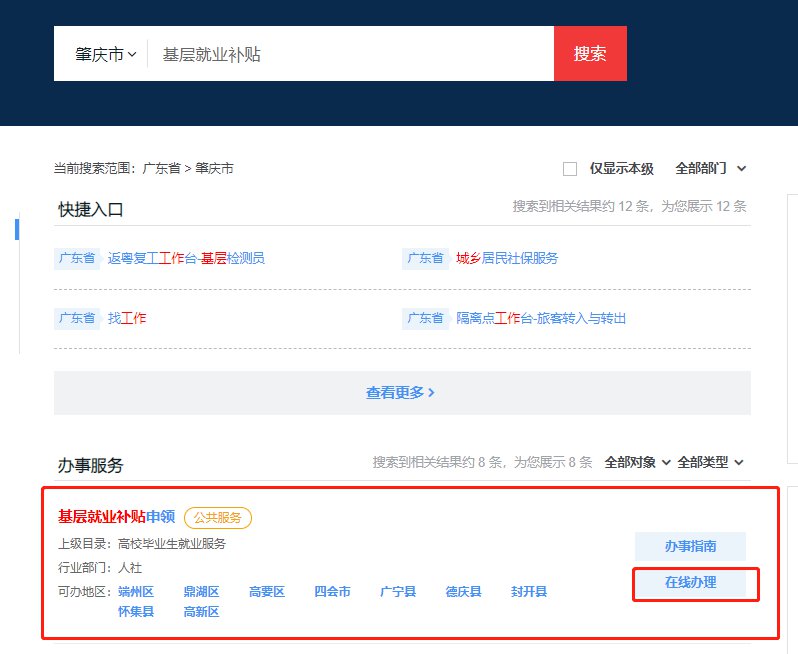
Task: Select the 四会市 region link
Action: click(332, 592)
